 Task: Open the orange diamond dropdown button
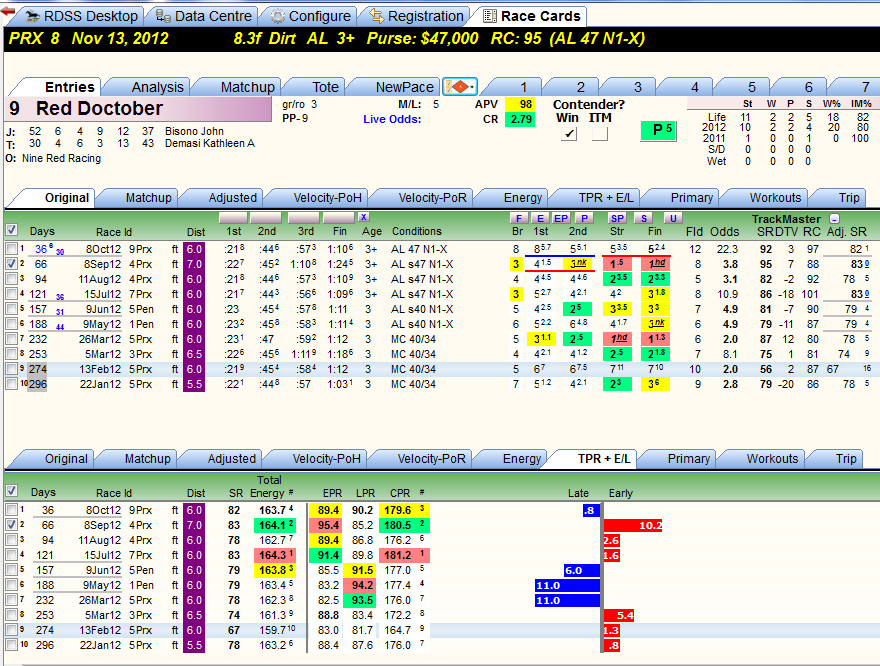[x=460, y=87]
